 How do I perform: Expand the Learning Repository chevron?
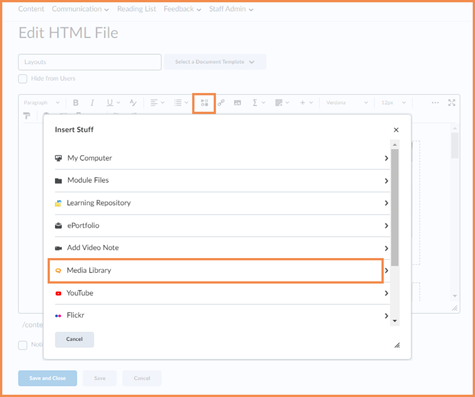(x=386, y=203)
